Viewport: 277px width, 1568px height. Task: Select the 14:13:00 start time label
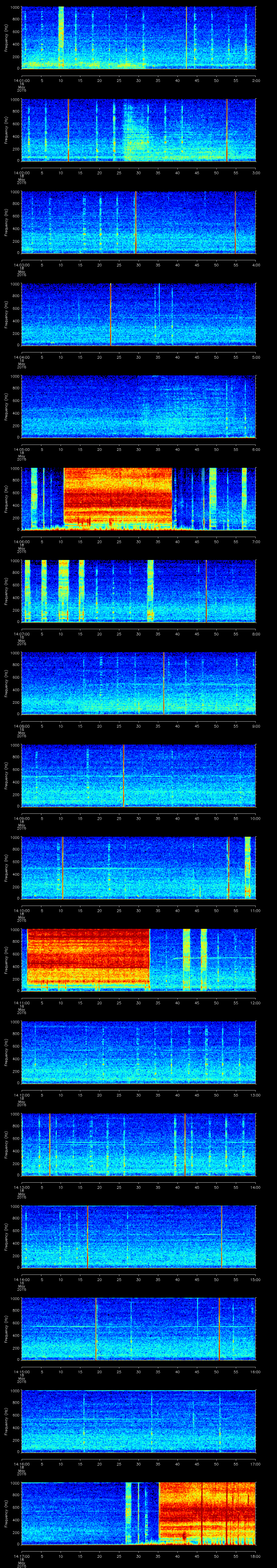click(x=21, y=1187)
